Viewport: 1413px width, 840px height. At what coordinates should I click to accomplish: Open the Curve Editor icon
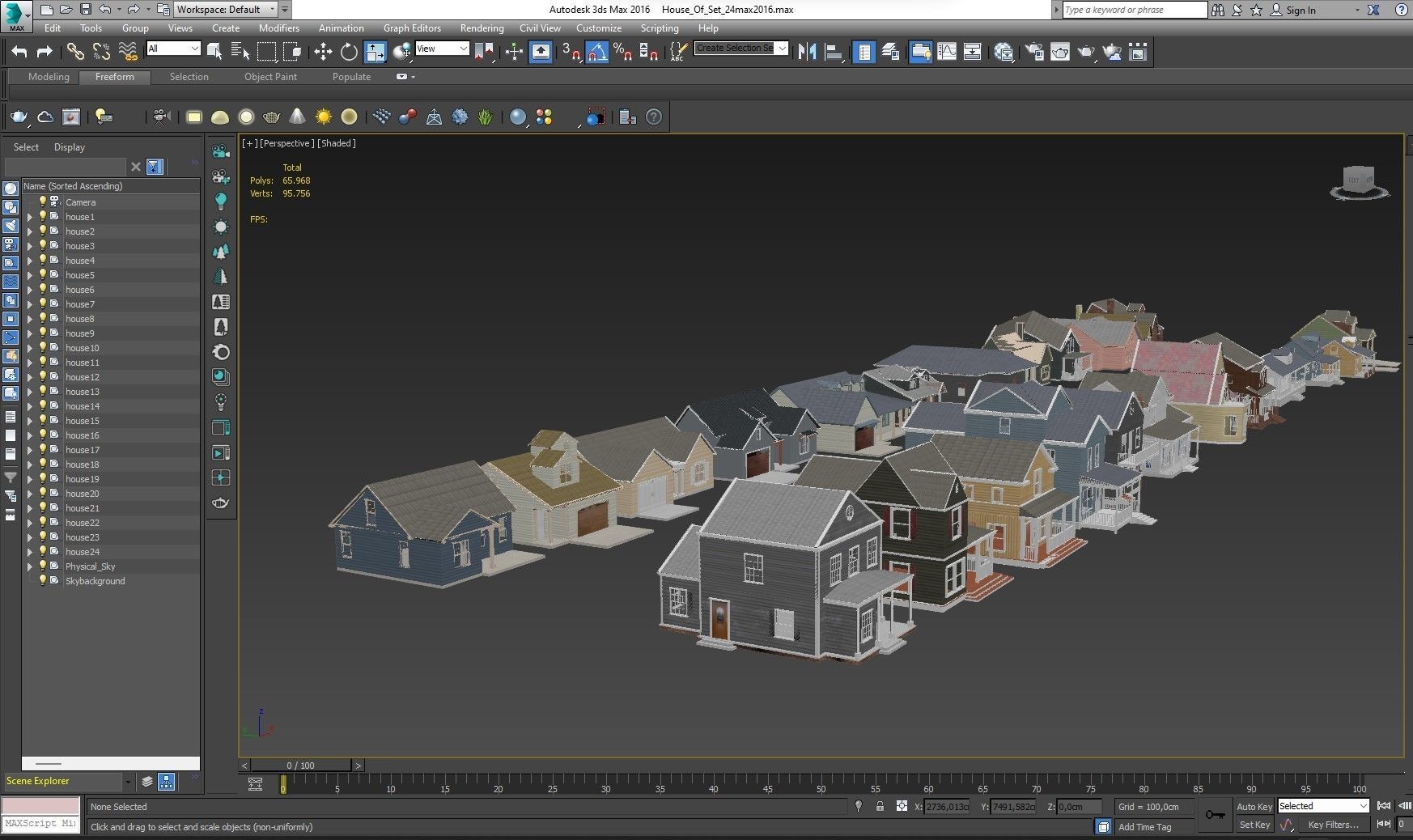[947, 52]
